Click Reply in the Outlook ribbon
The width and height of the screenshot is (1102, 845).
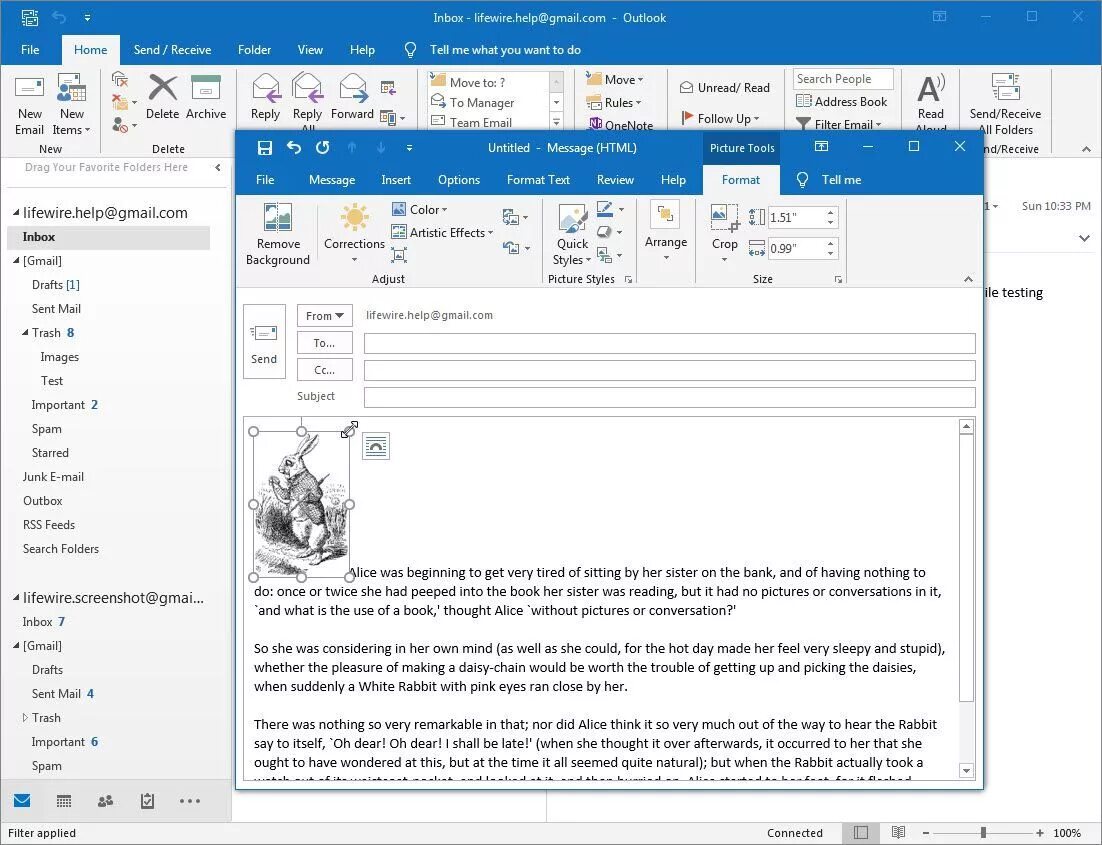pos(266,98)
